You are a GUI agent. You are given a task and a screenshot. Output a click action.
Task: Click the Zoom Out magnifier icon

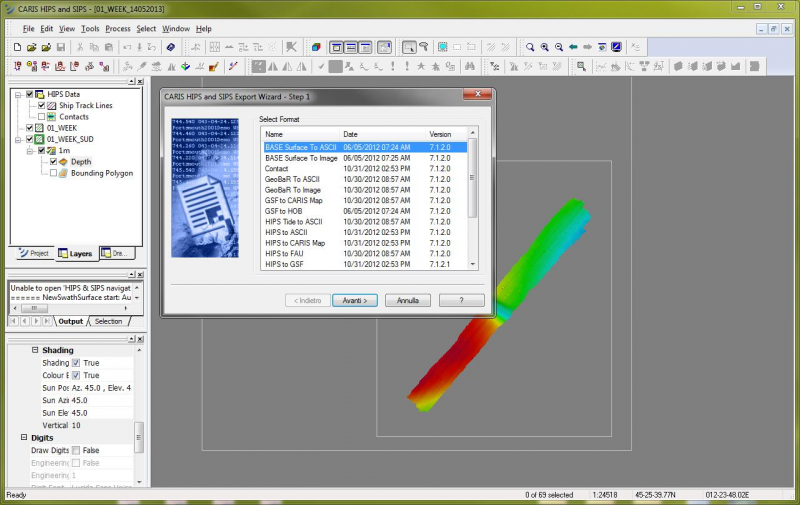point(559,47)
